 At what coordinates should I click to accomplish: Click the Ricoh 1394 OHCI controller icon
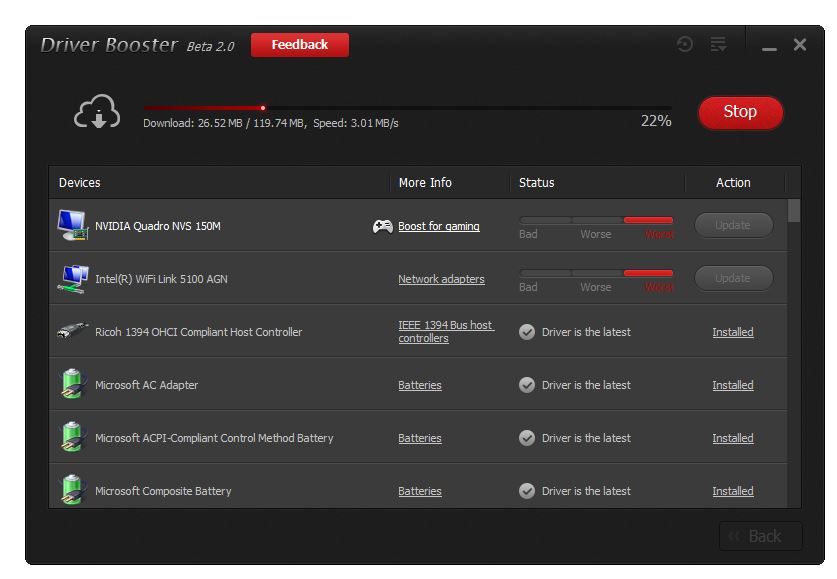pyautogui.click(x=73, y=331)
